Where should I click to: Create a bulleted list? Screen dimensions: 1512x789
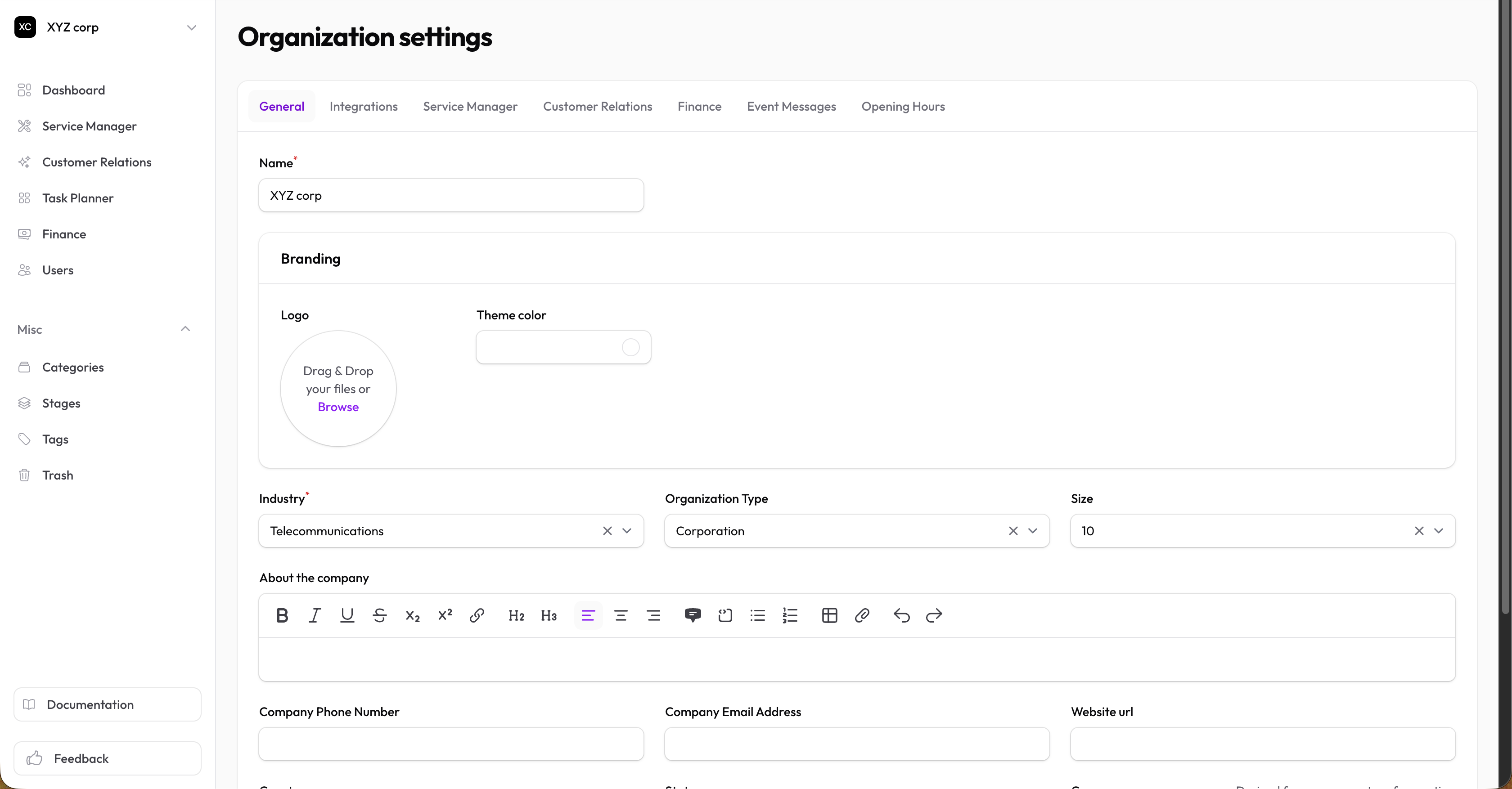758,615
